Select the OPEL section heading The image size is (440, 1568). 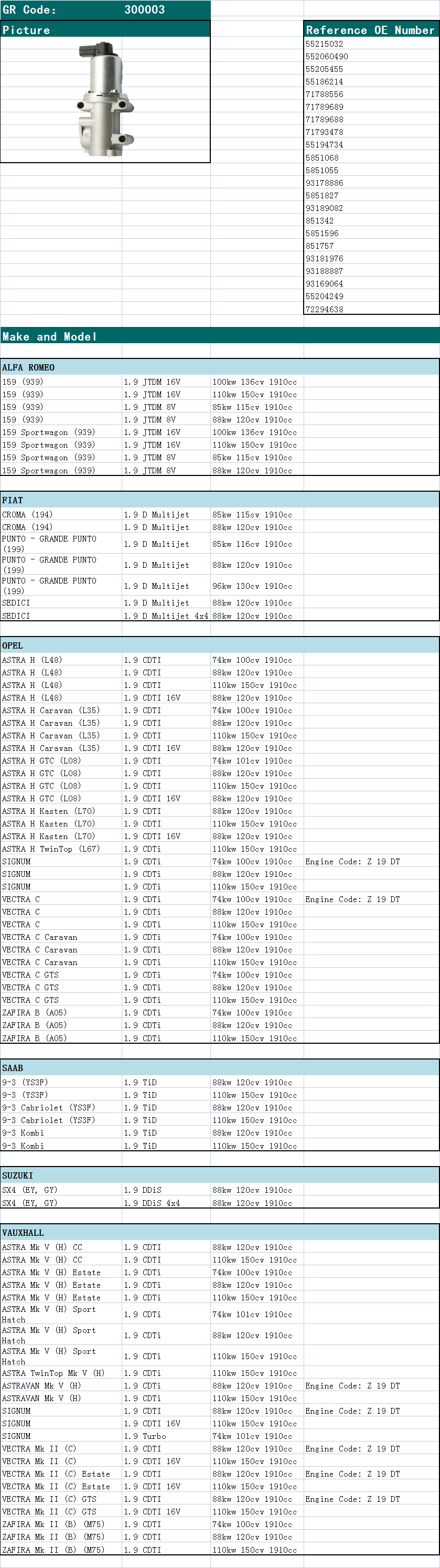coord(12,645)
